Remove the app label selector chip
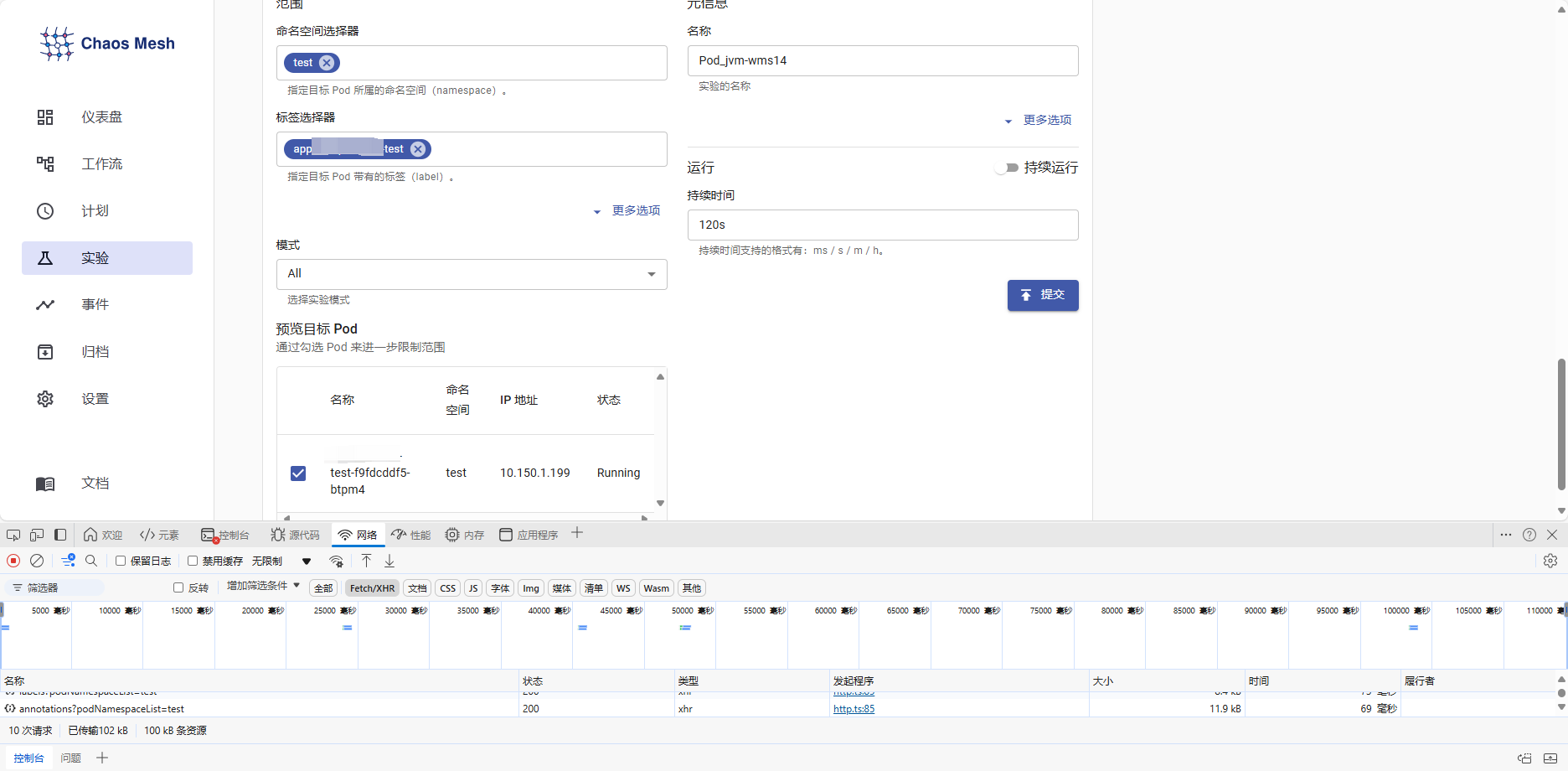 (x=418, y=149)
